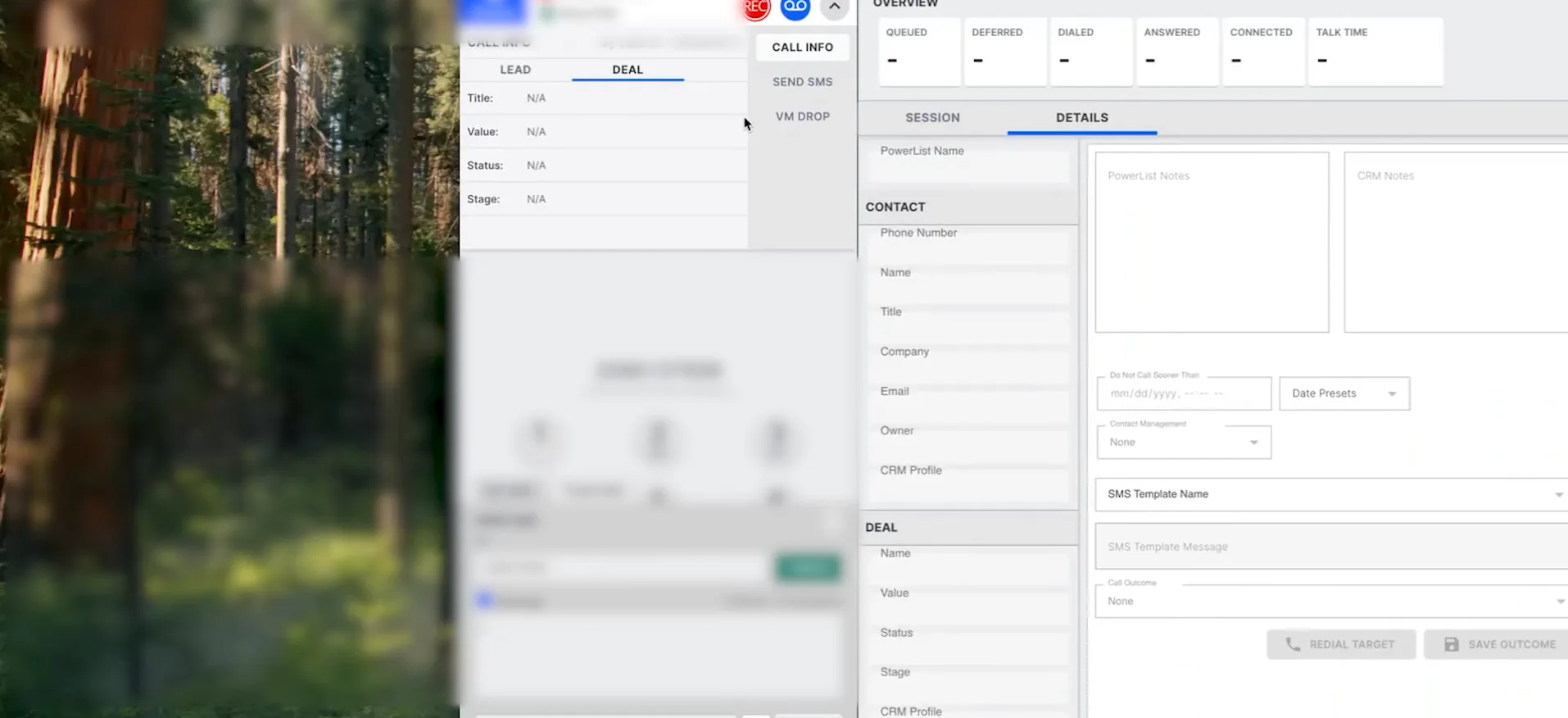
Task: Collapse the call panel with the chevron-up icon
Action: click(x=834, y=7)
